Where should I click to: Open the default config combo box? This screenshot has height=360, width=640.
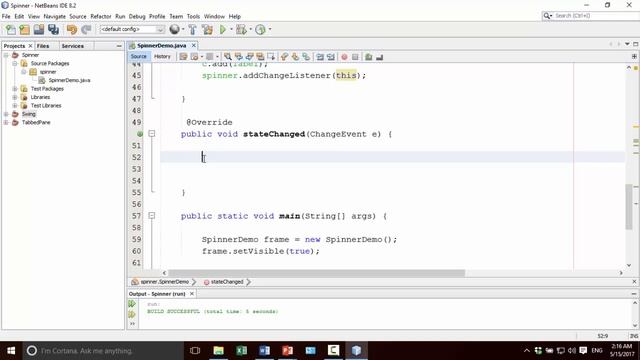click(132, 29)
